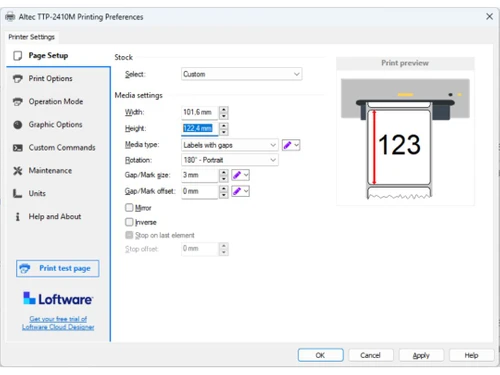This screenshot has width=500, height=375.
Task: Open the Rotation dropdown
Action: (230, 160)
